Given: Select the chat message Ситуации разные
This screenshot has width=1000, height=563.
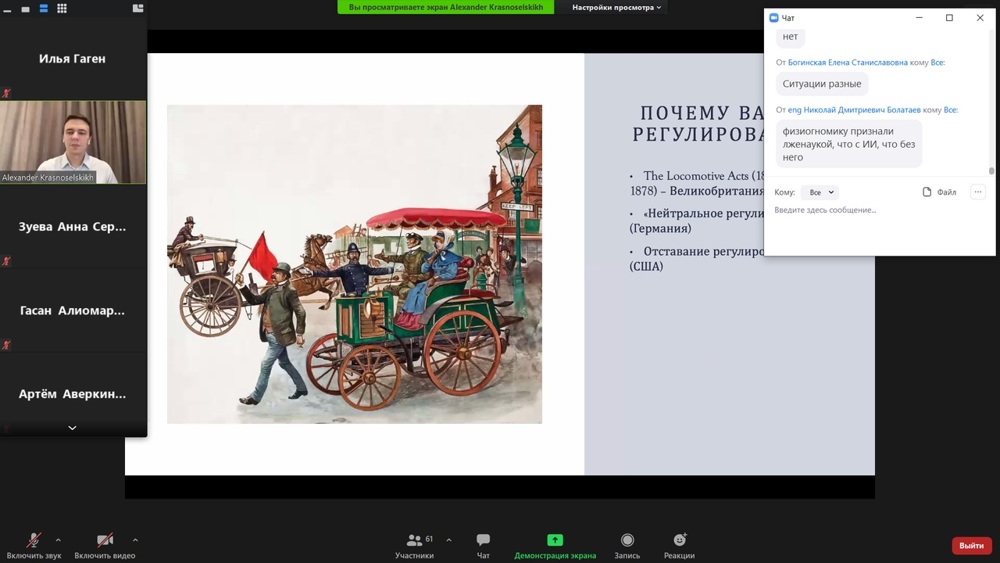Looking at the screenshot, I should click(822, 84).
